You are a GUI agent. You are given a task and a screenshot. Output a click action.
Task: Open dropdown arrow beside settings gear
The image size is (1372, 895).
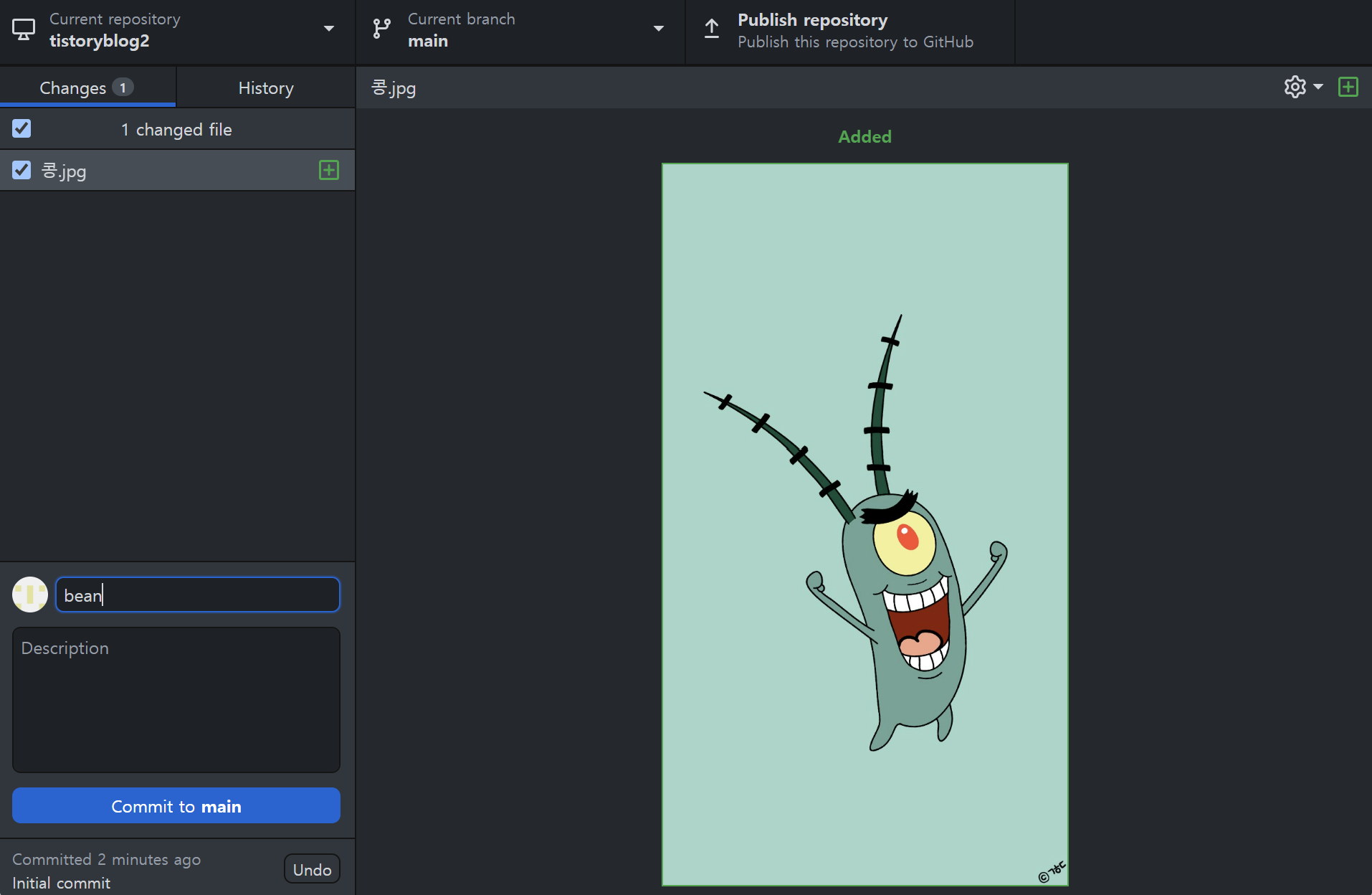1318,87
